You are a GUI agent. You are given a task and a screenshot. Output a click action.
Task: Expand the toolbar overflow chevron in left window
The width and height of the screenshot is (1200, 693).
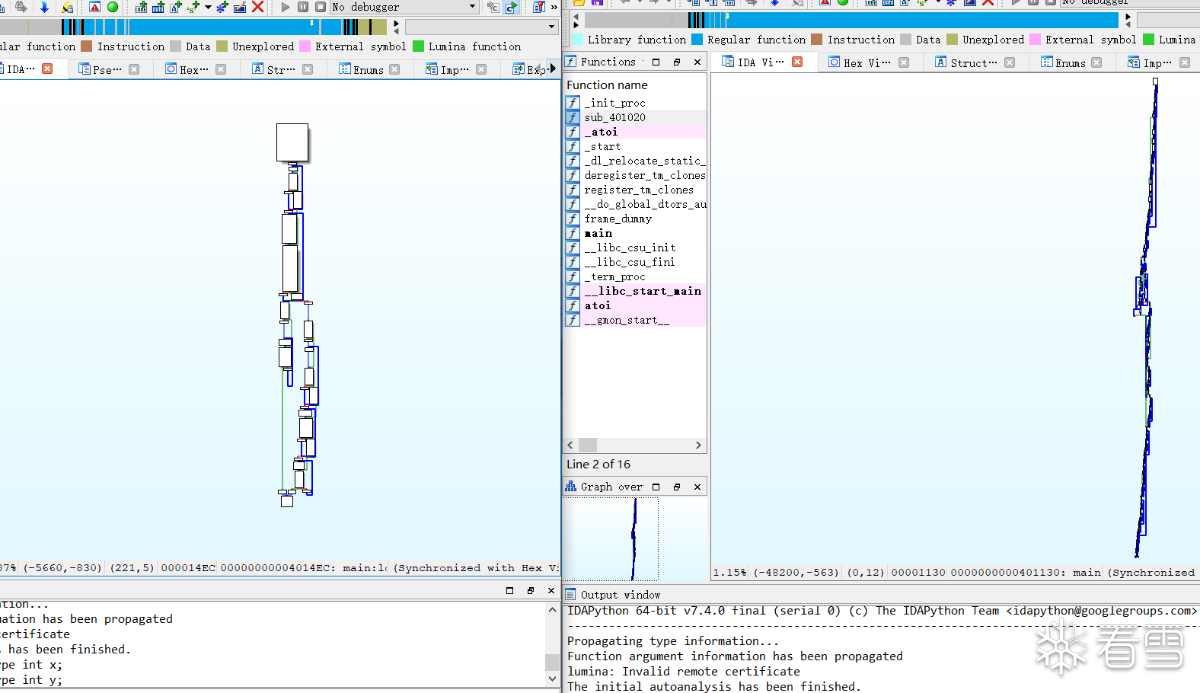click(554, 7)
